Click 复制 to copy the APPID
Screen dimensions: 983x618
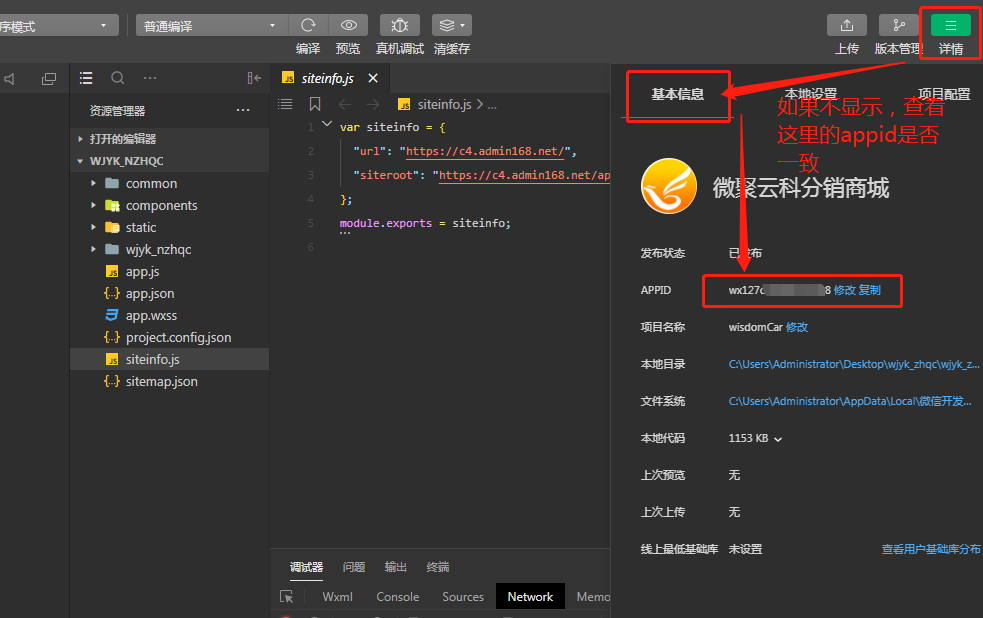[870, 290]
